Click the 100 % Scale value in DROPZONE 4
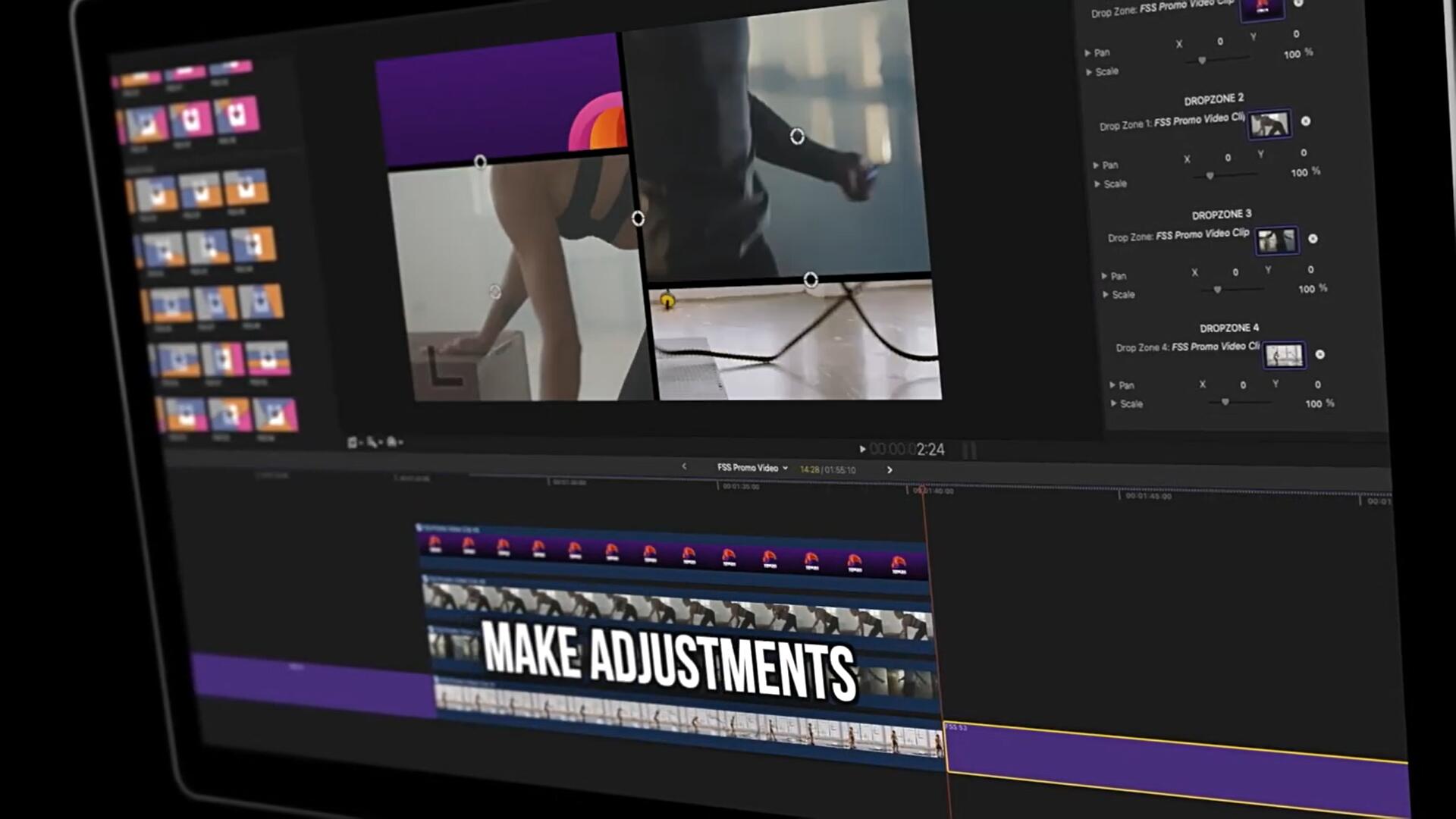The image size is (1456, 819). [1319, 403]
